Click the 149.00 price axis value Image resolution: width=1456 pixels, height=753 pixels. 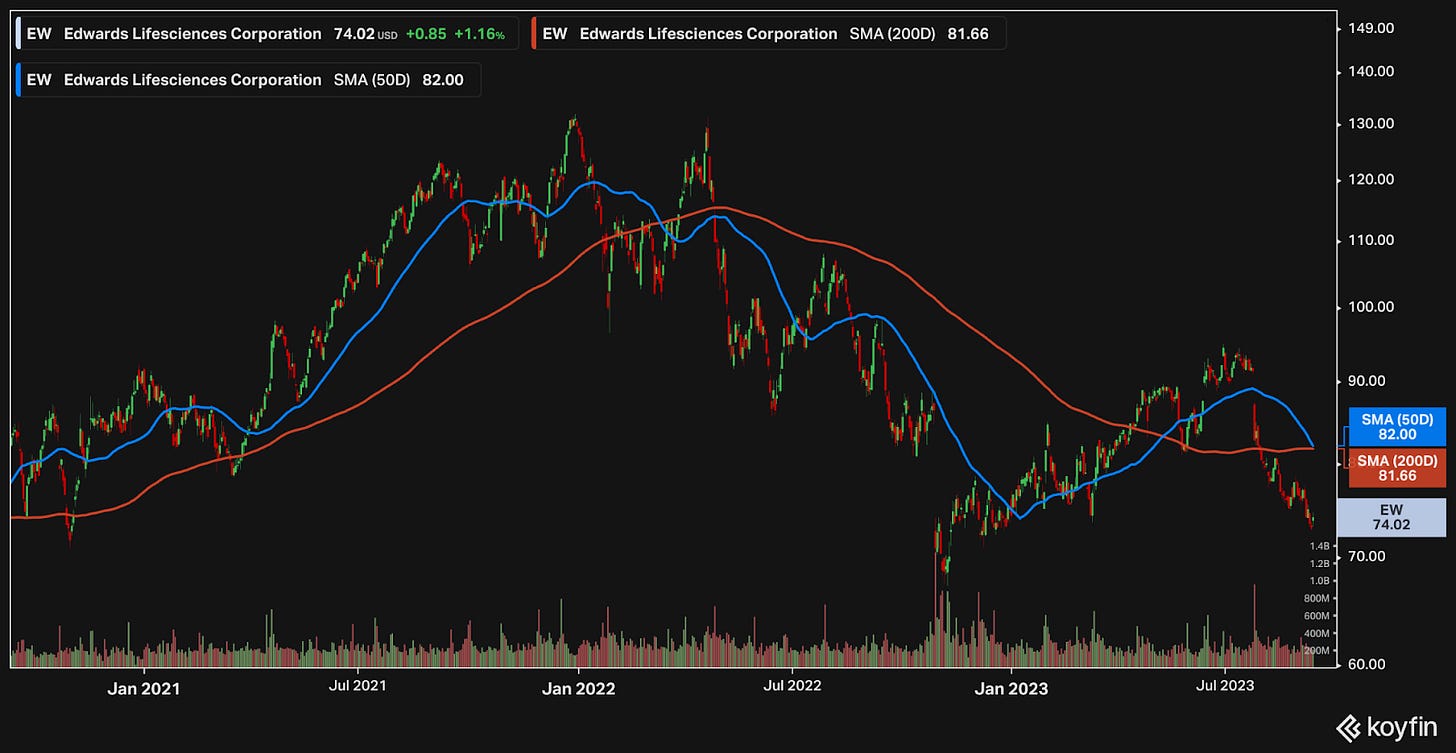(1371, 28)
